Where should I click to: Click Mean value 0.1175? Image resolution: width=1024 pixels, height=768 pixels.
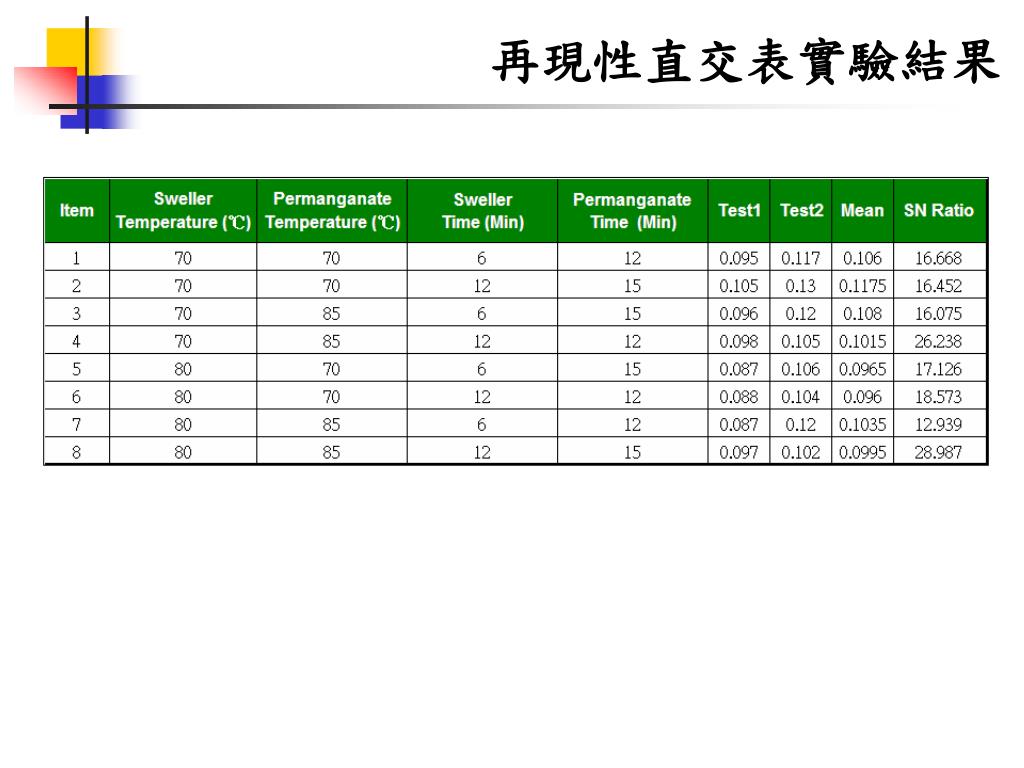[x=863, y=285]
